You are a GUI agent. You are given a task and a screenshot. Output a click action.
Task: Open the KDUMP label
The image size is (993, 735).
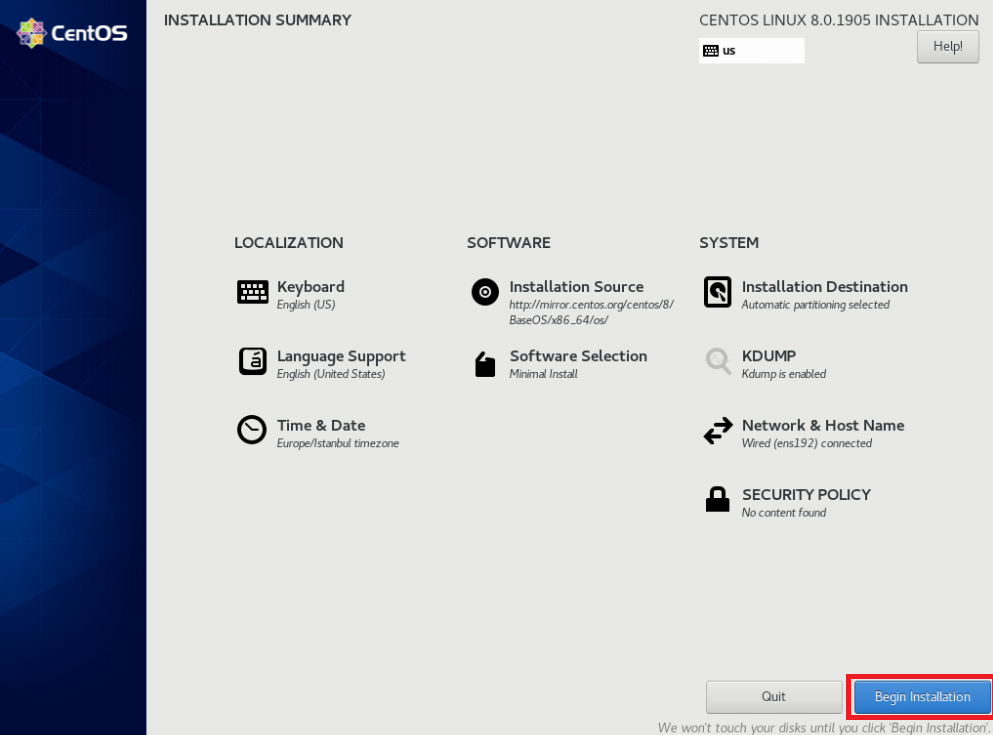769,356
